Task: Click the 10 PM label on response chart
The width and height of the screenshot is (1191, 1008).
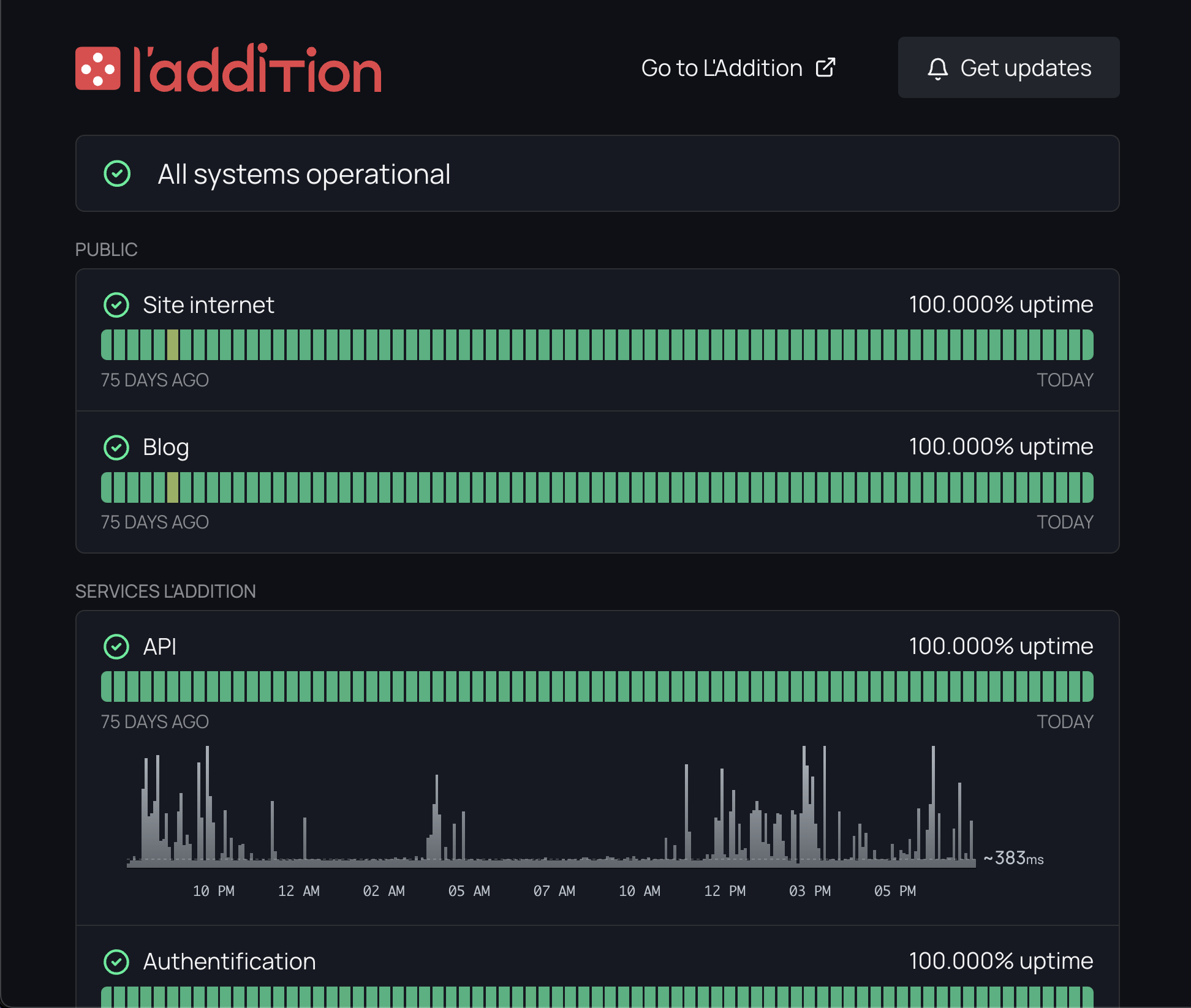Action: point(214,891)
